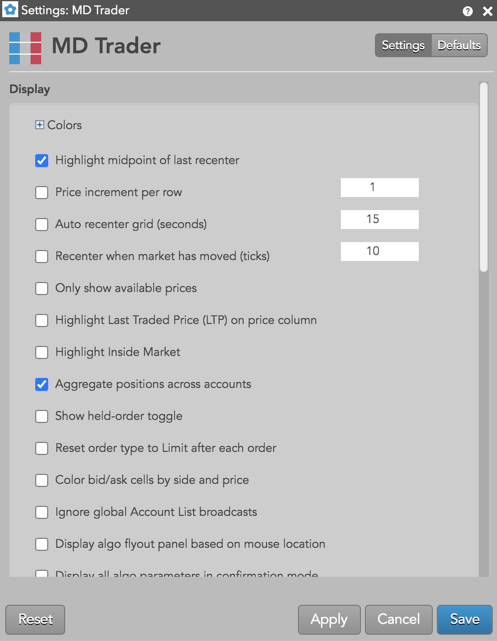This screenshot has height=641, width=497.
Task: Click the Cancel button
Action: click(398, 619)
